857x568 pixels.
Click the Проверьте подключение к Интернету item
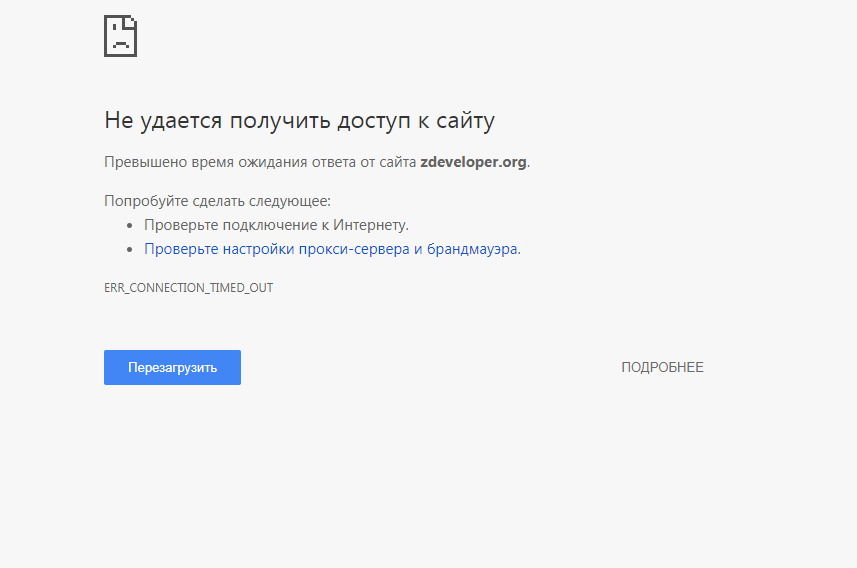pyautogui.click(x=276, y=225)
